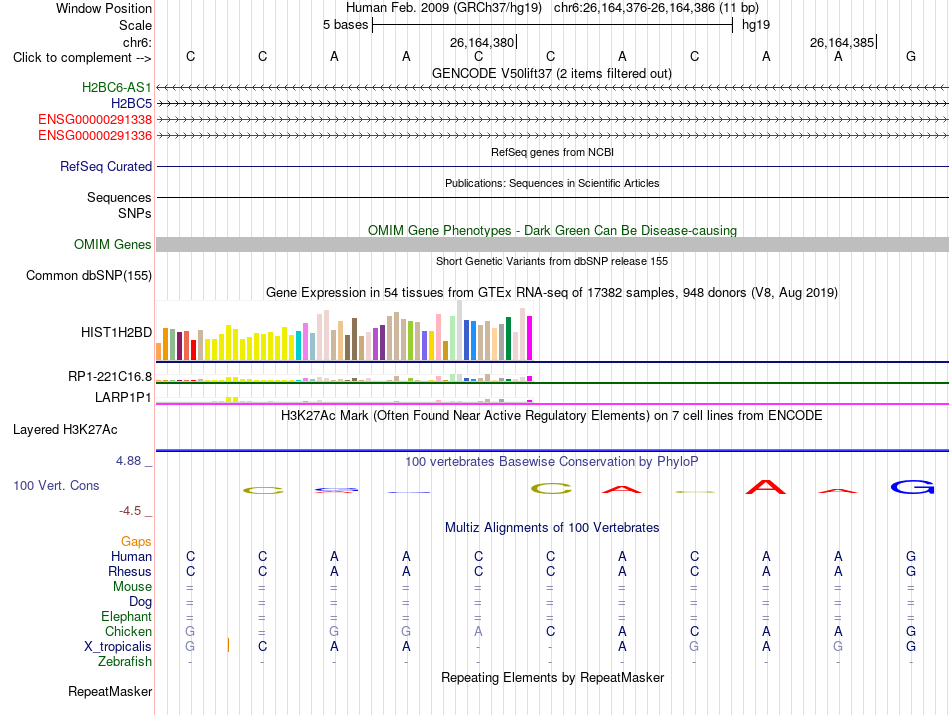Click 'Click to complement -->' label
Image resolution: width=950 pixels, height=715 pixels.
point(82,58)
